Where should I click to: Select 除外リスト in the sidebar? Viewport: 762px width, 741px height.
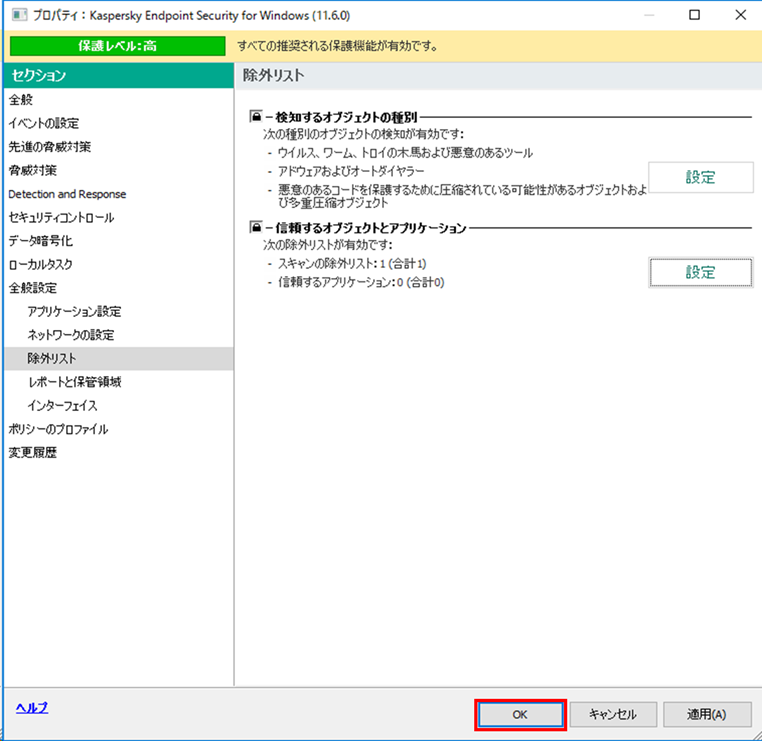tap(119, 359)
